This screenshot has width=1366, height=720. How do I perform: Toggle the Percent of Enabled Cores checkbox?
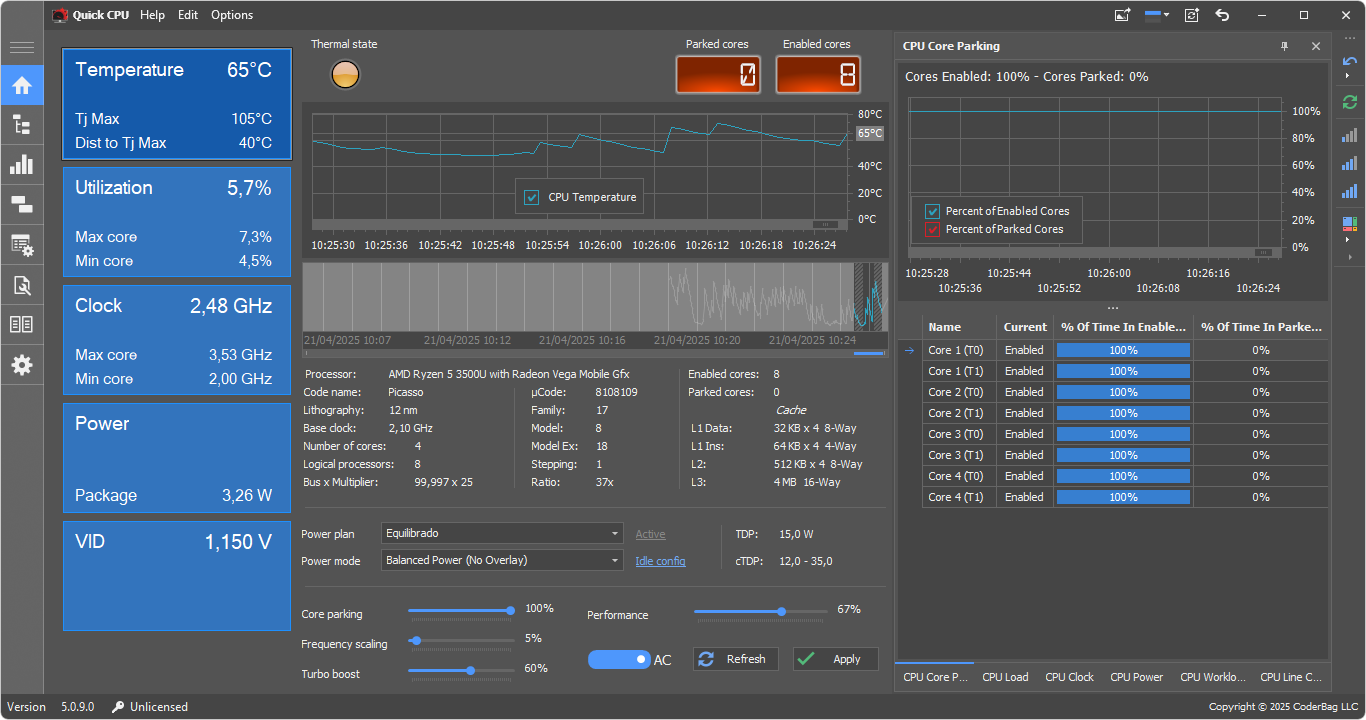coord(932,211)
